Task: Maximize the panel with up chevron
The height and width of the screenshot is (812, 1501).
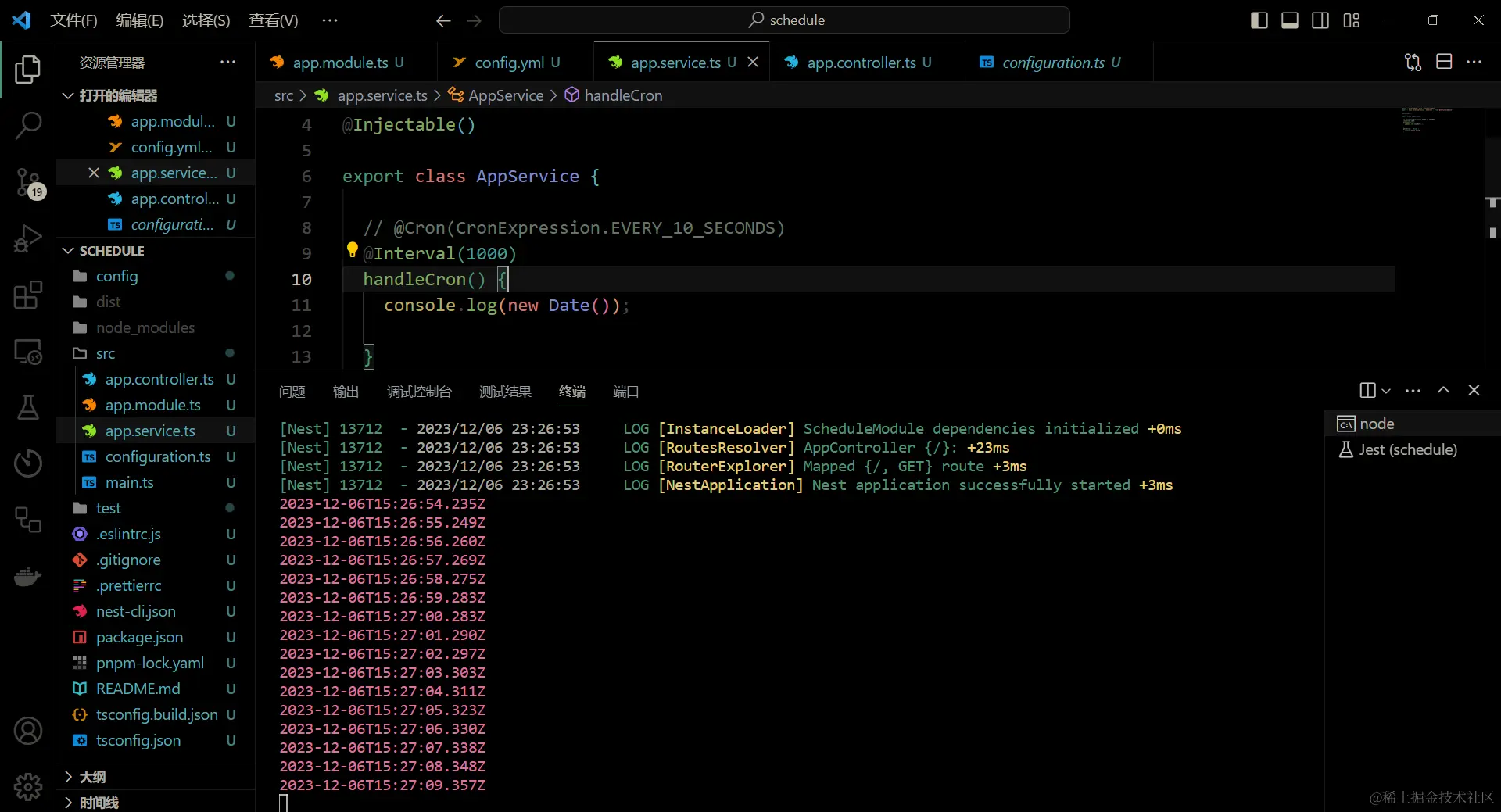Action: 1443,390
